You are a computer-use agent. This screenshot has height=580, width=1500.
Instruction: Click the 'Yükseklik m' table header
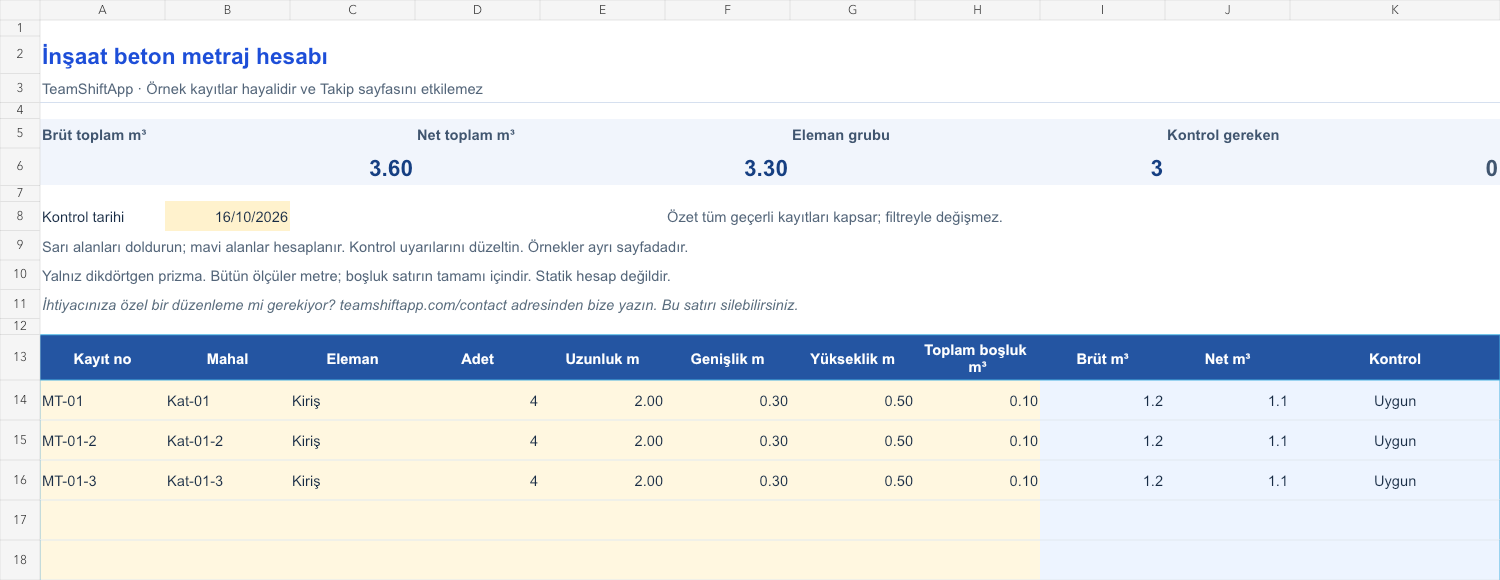[852, 359]
